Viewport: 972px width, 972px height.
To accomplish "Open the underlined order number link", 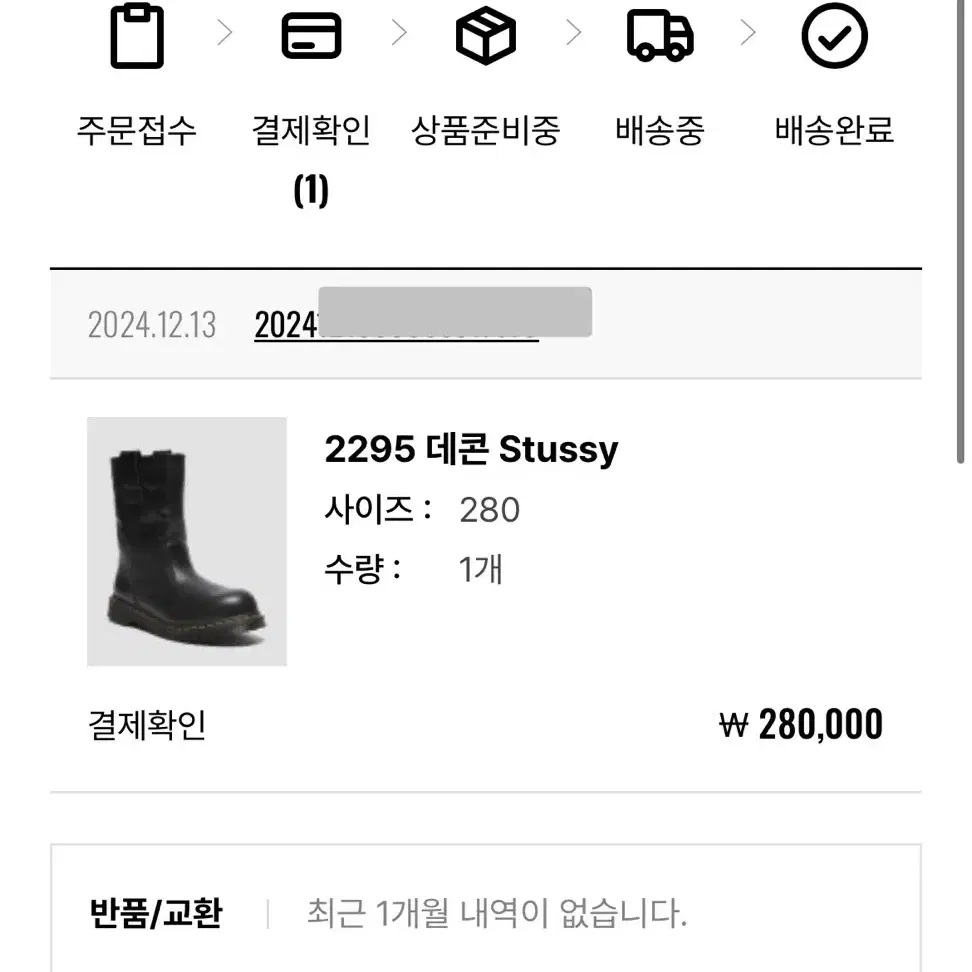I will coord(397,324).
